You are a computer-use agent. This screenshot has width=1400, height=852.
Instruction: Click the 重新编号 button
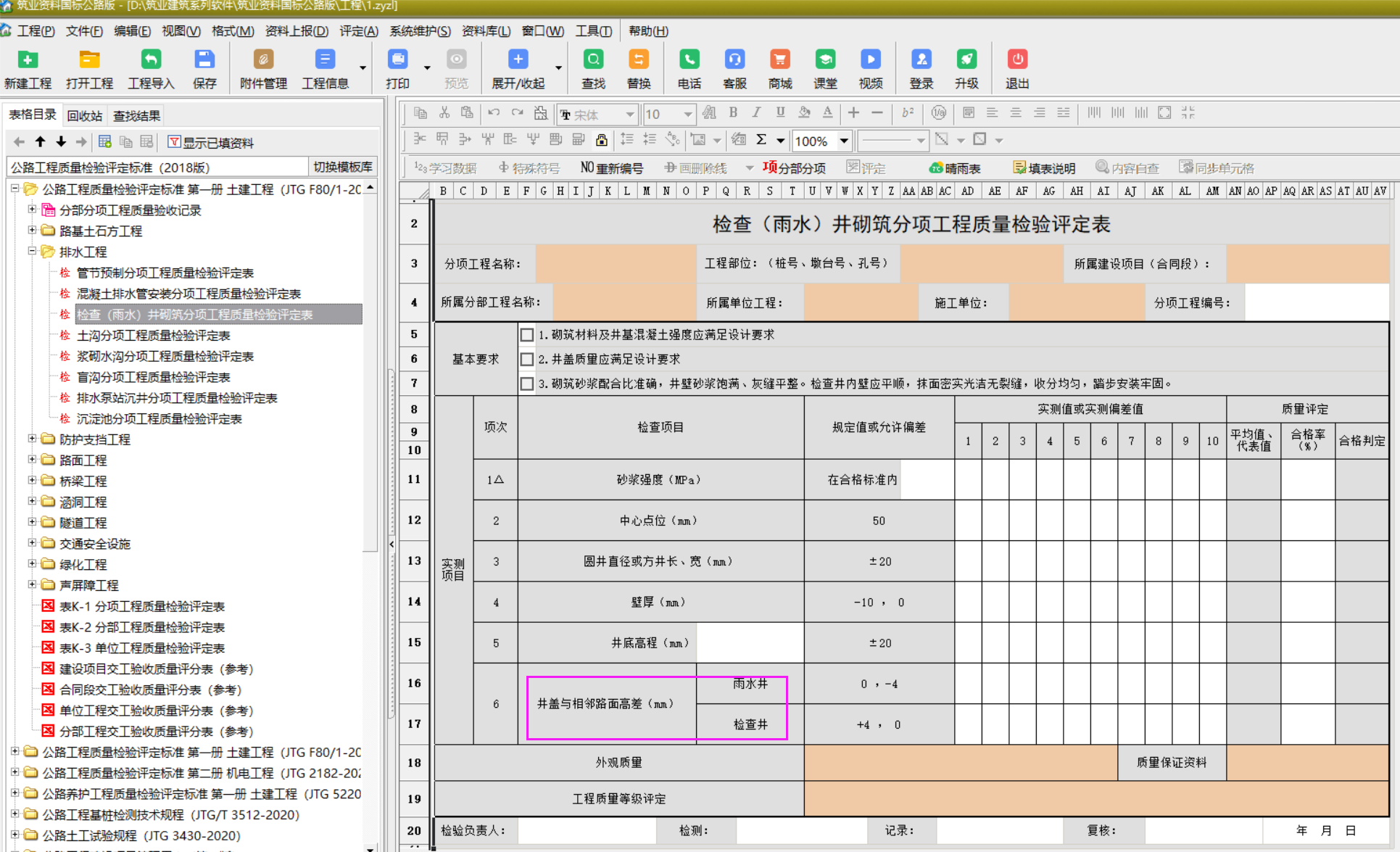click(x=611, y=168)
